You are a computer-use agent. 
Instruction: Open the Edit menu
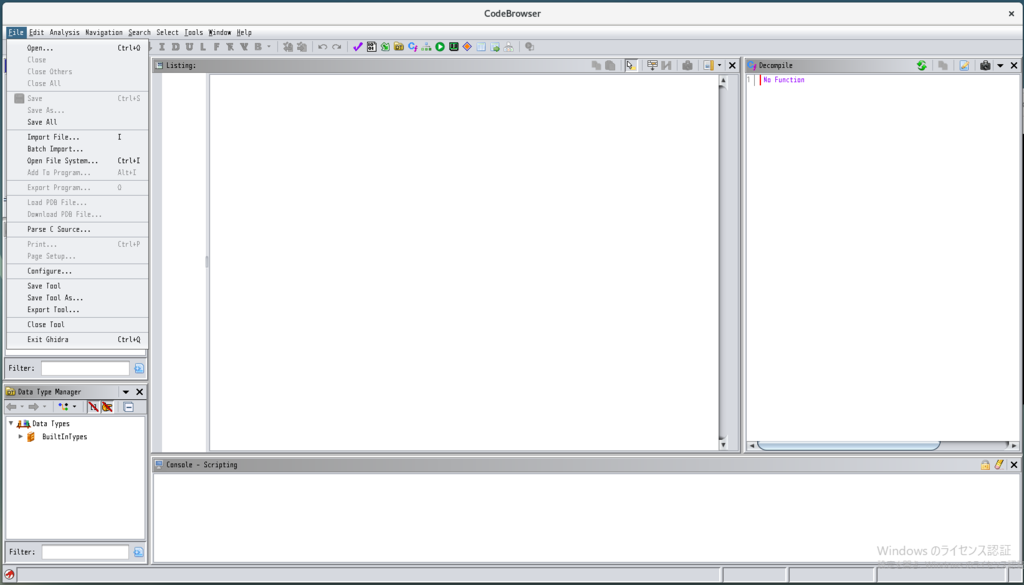[x=37, y=32]
